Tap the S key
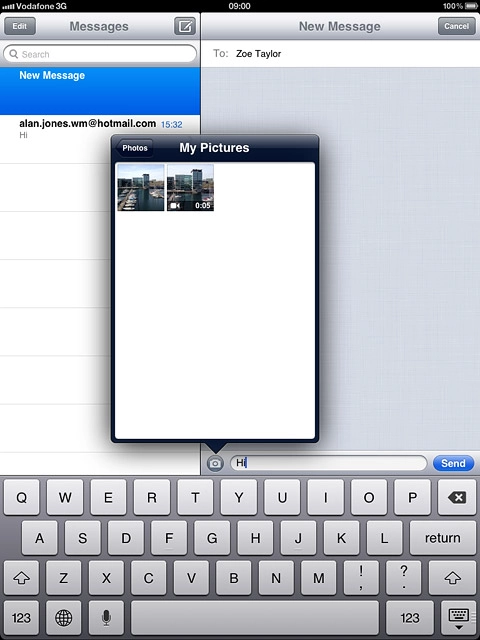Screen dimensions: 480x640 pos(82,538)
